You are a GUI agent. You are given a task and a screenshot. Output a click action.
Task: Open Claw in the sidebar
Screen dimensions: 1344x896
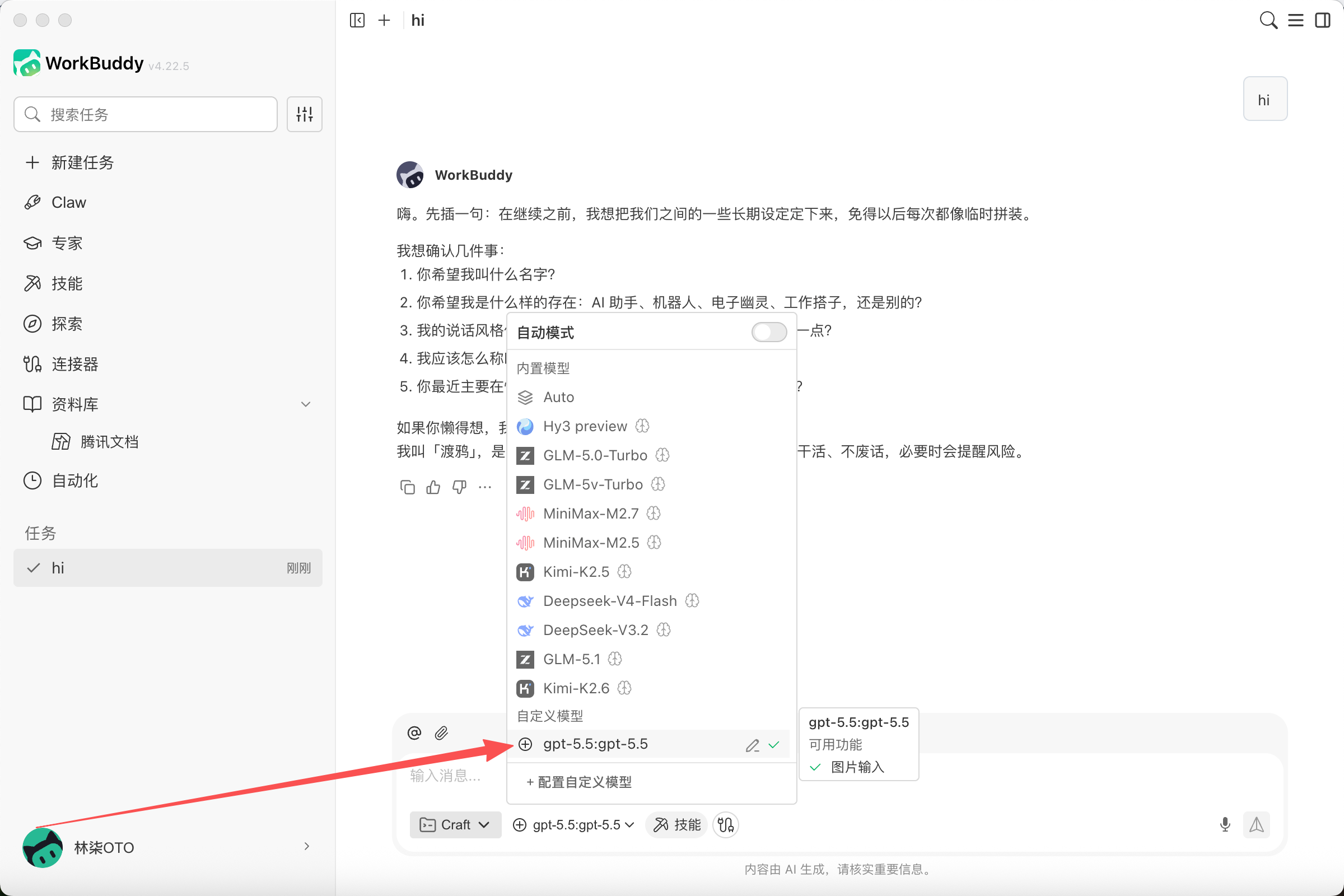168,203
